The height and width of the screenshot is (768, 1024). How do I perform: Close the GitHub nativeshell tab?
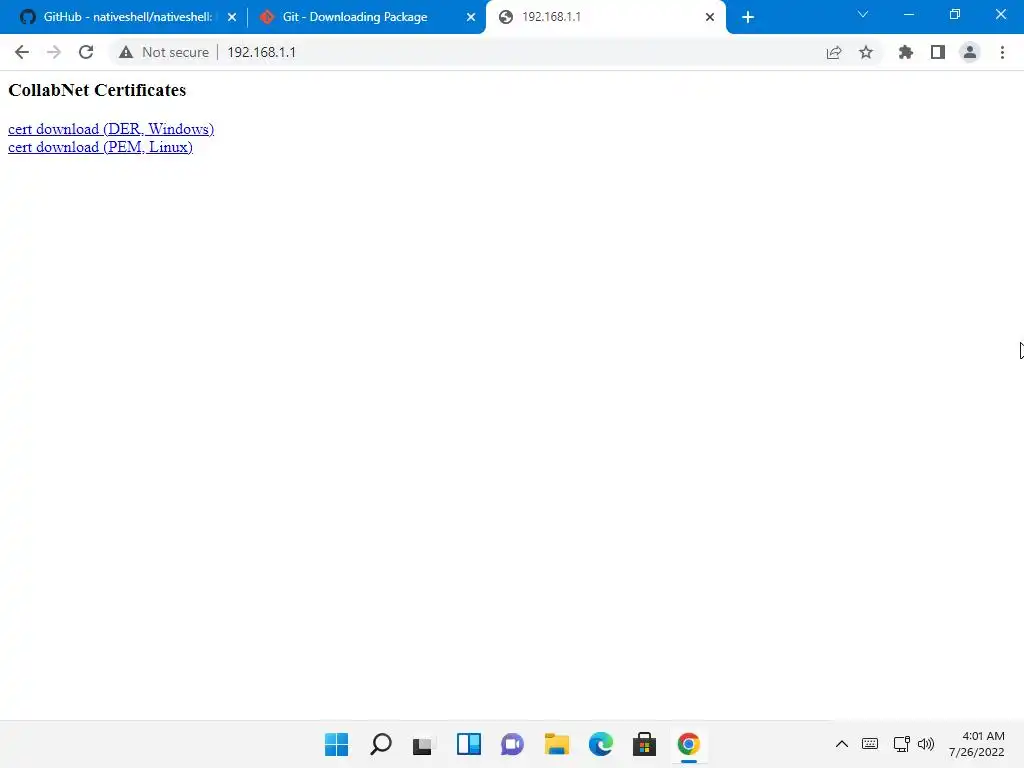click(x=232, y=17)
